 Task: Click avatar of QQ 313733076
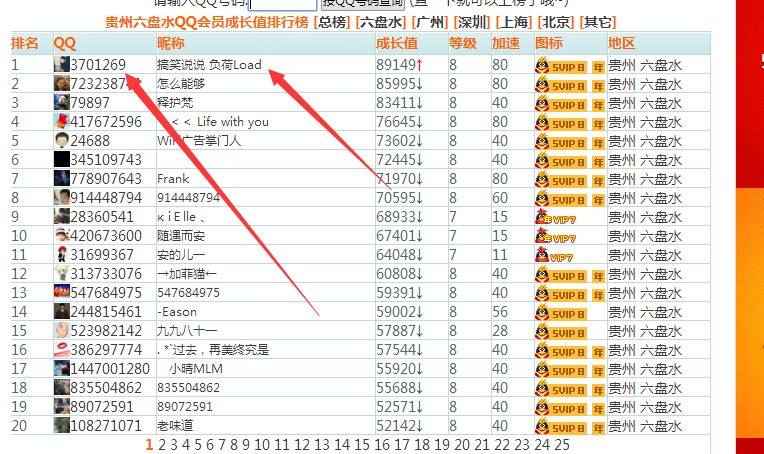(61, 273)
